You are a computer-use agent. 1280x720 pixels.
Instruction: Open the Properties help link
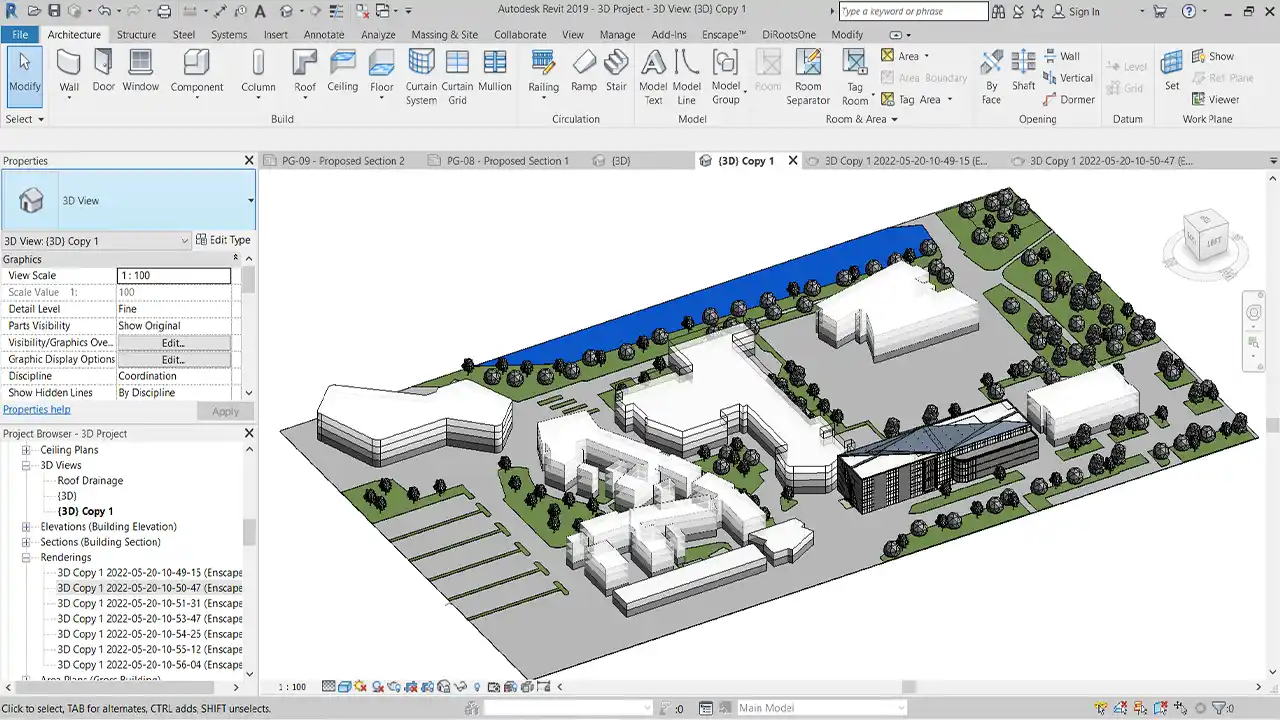point(37,410)
